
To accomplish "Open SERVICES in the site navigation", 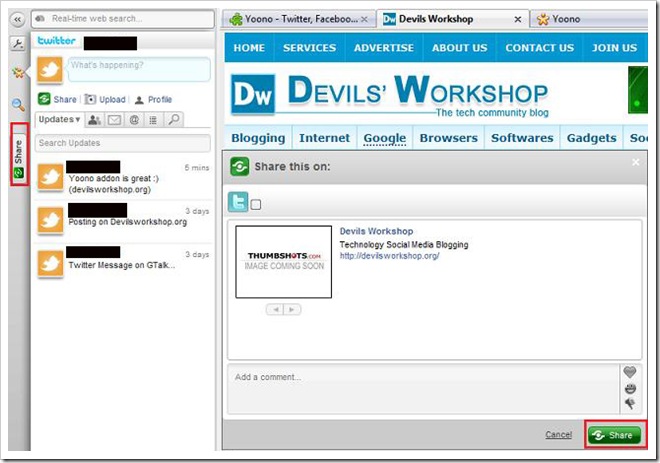I will point(309,48).
